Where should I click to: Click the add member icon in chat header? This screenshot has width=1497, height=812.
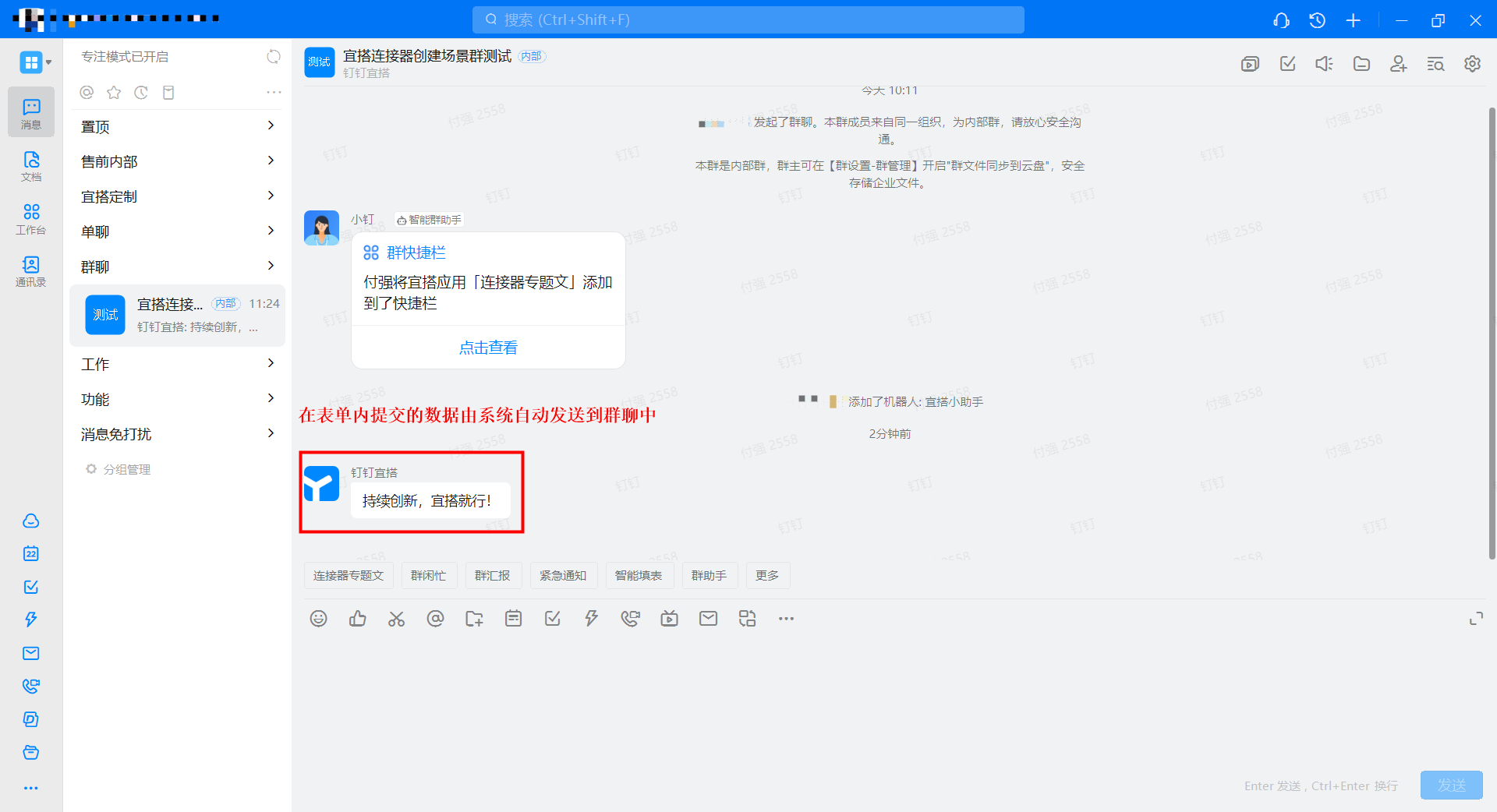click(1399, 64)
